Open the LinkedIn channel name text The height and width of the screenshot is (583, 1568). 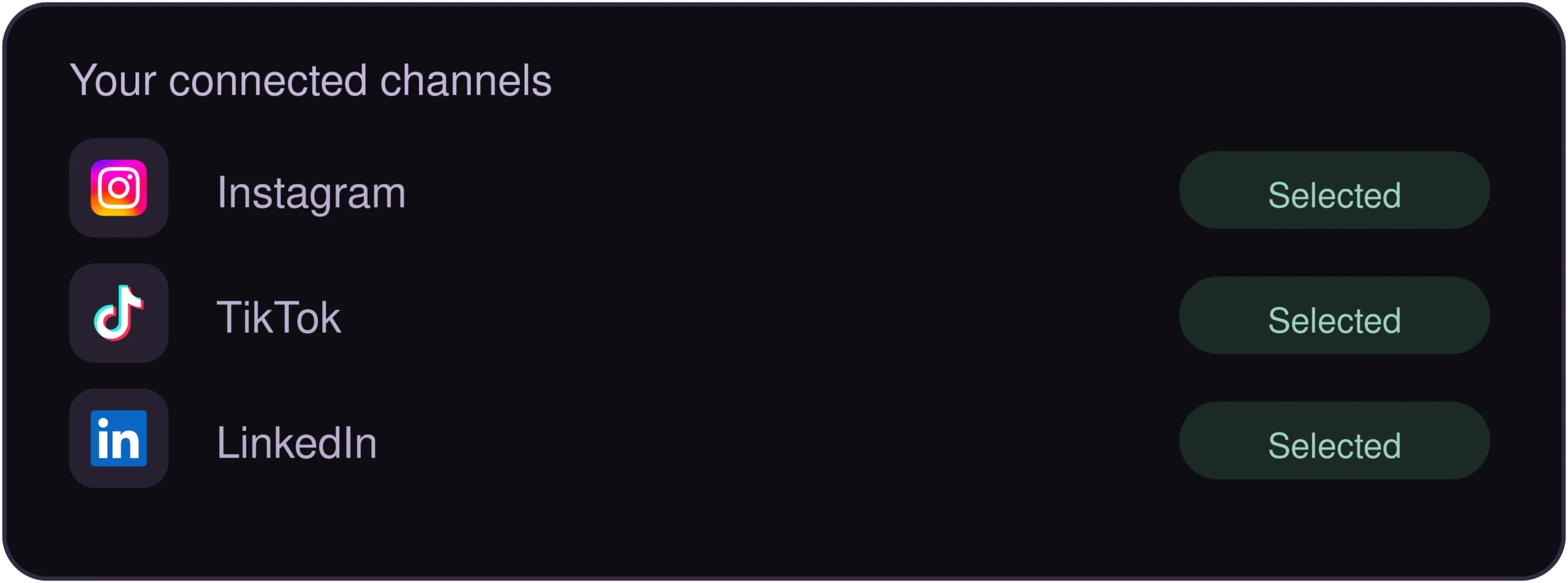pos(296,443)
